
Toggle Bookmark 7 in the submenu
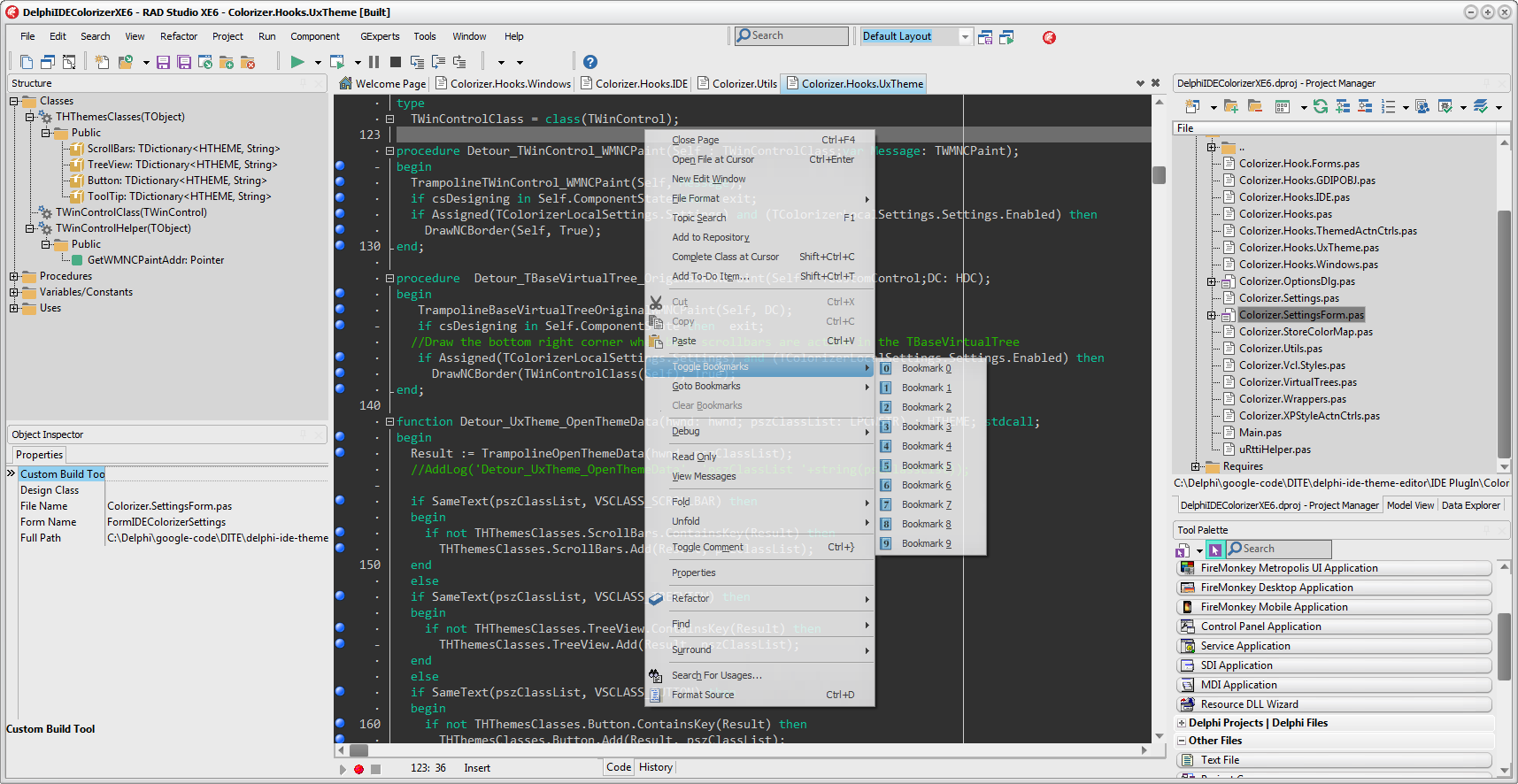926,504
